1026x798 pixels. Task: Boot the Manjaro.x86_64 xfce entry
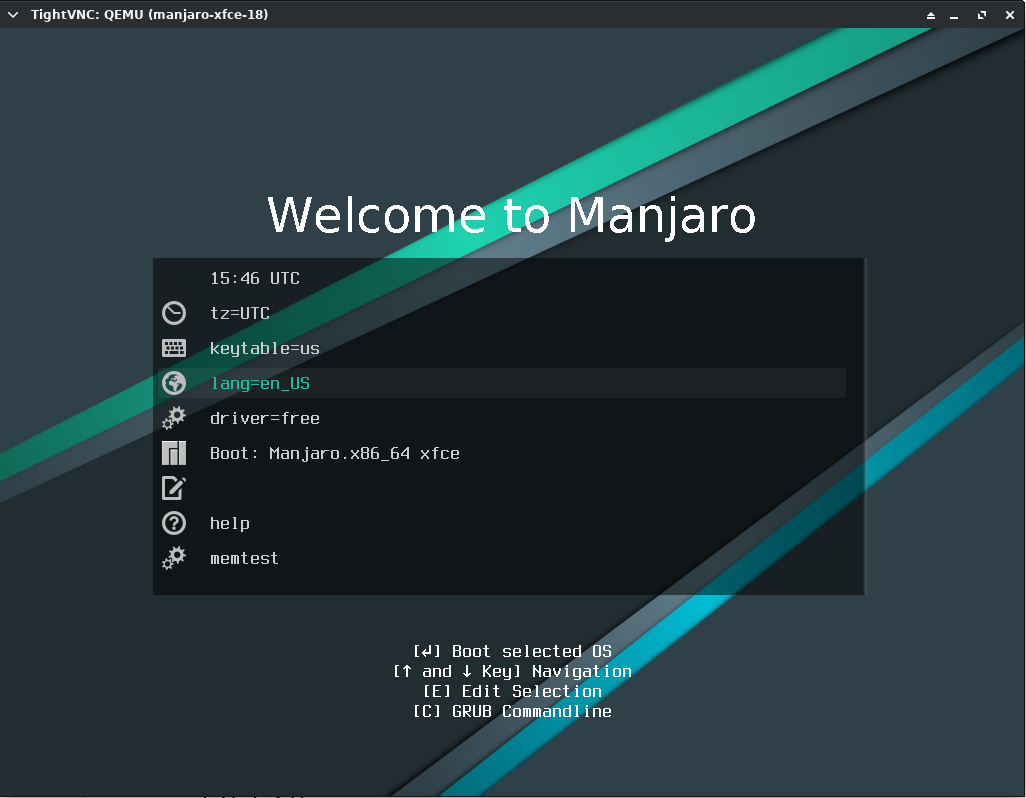point(335,453)
